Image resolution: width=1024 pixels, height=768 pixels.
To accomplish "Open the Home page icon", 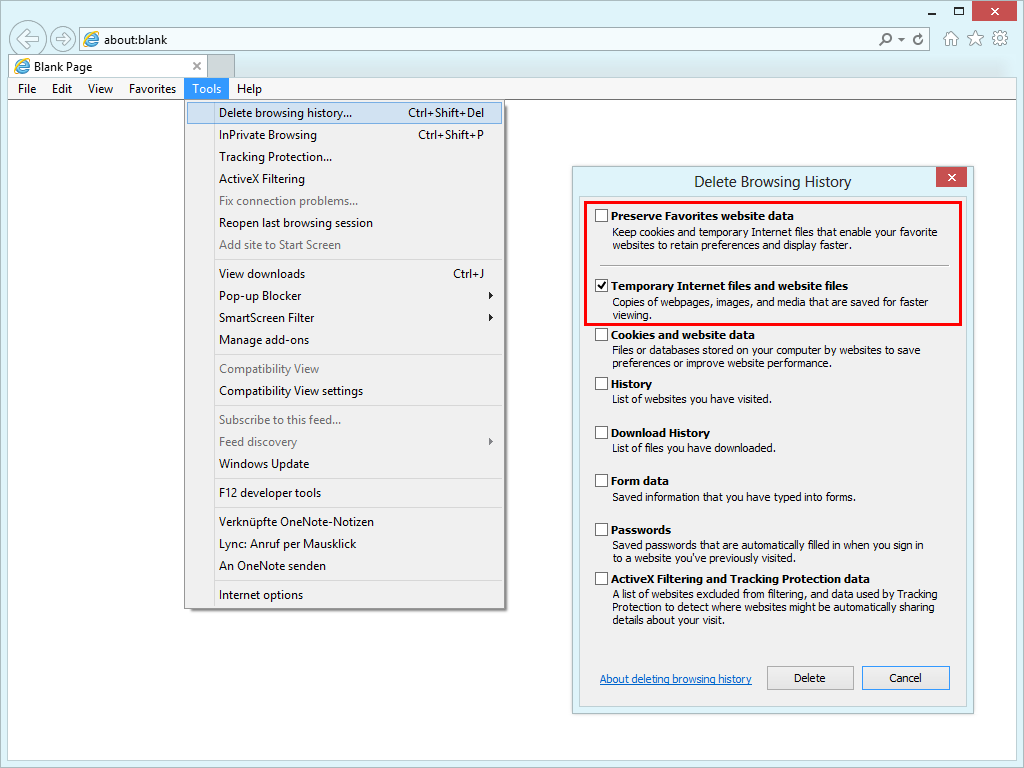I will tap(951, 38).
